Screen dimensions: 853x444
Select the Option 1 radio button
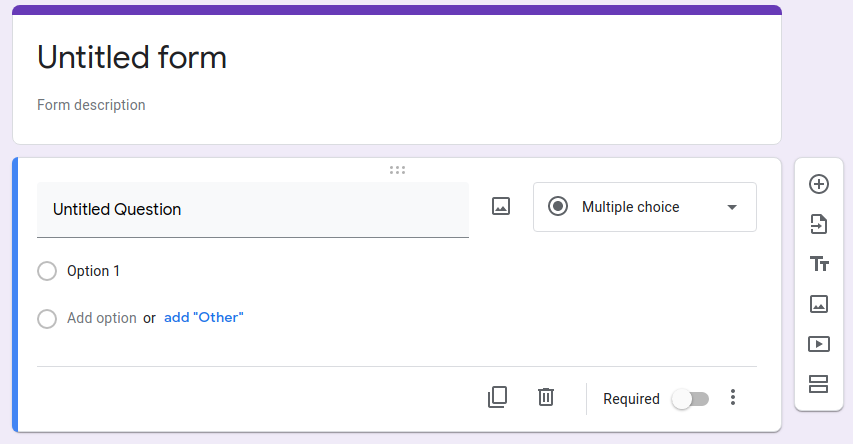click(x=47, y=271)
